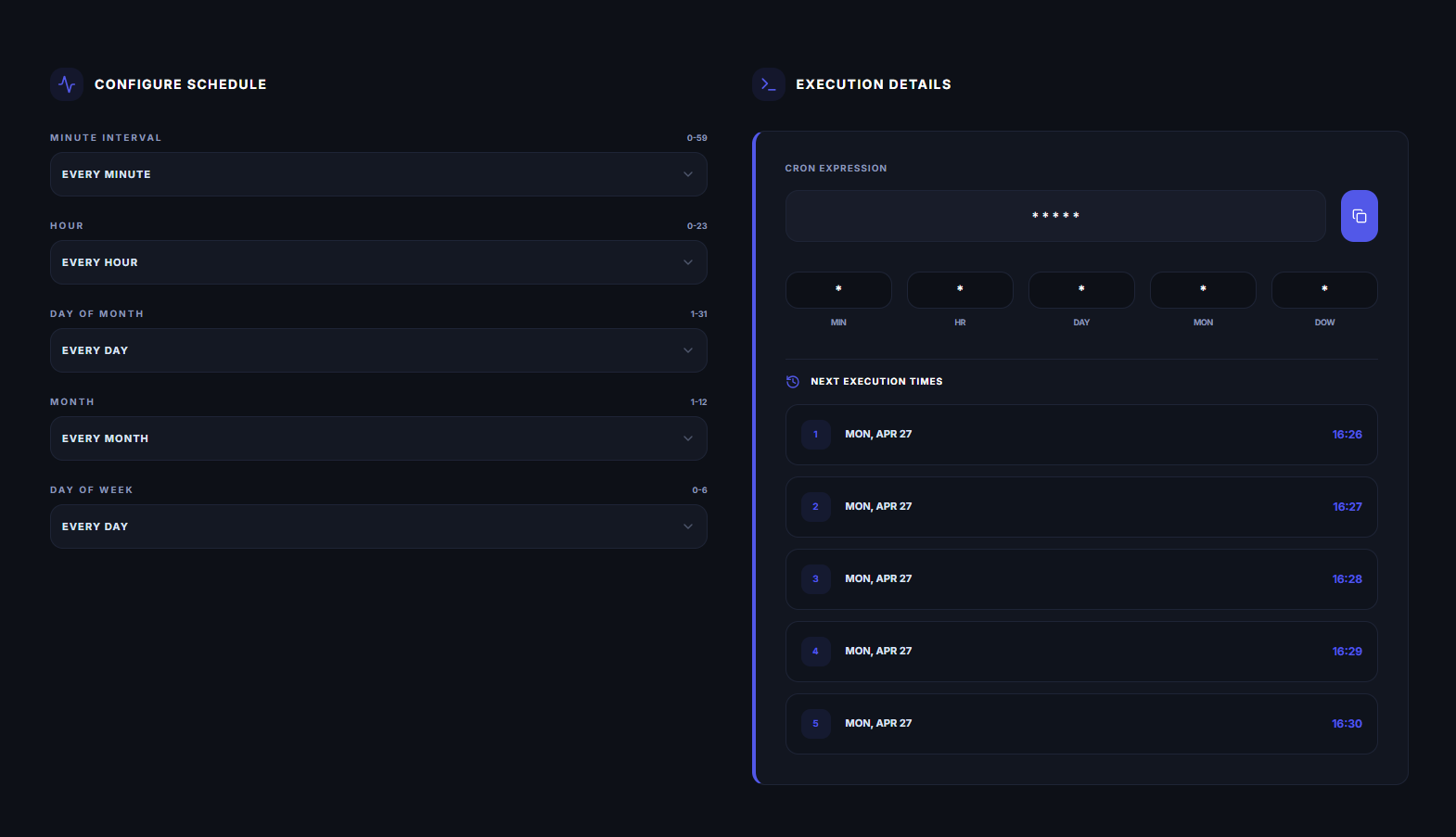This screenshot has width=1456, height=837.
Task: Open the Day of Week dropdown
Action: pyautogui.click(x=378, y=526)
